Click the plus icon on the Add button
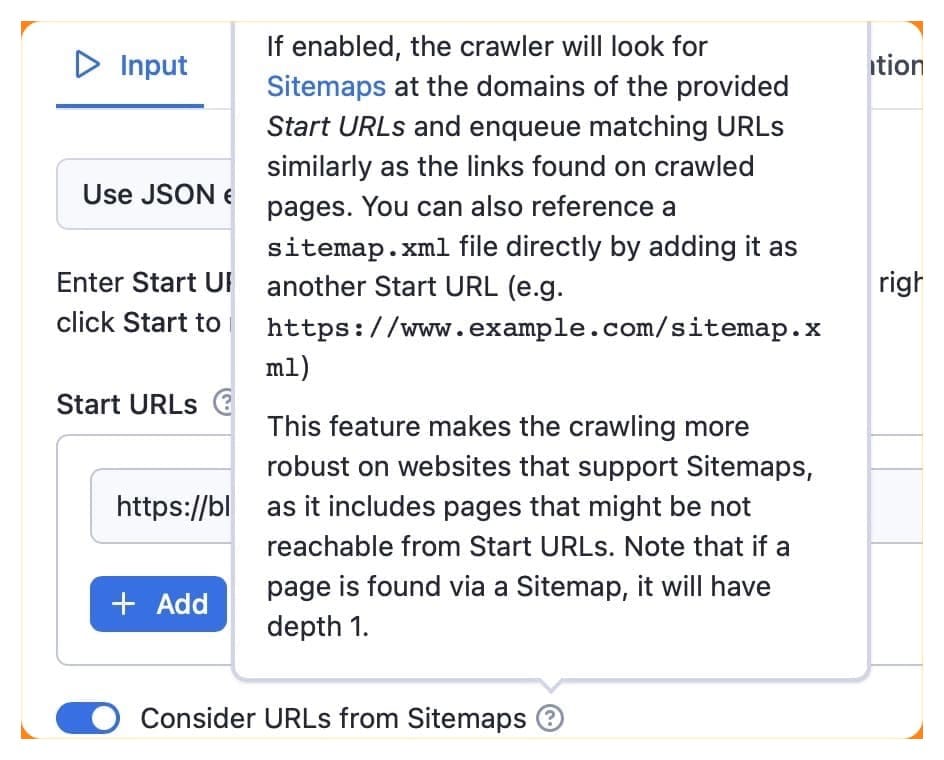This screenshot has width=944, height=760. click(x=123, y=604)
